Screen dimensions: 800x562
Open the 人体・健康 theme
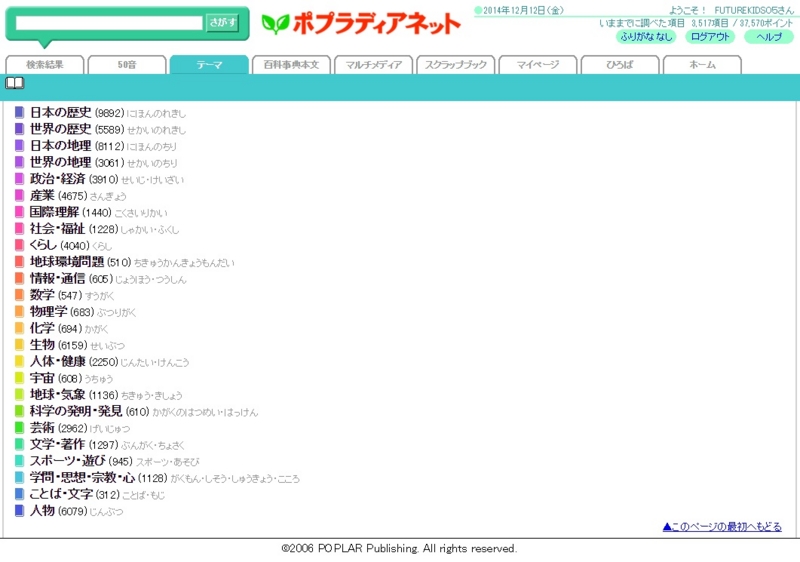[58, 362]
